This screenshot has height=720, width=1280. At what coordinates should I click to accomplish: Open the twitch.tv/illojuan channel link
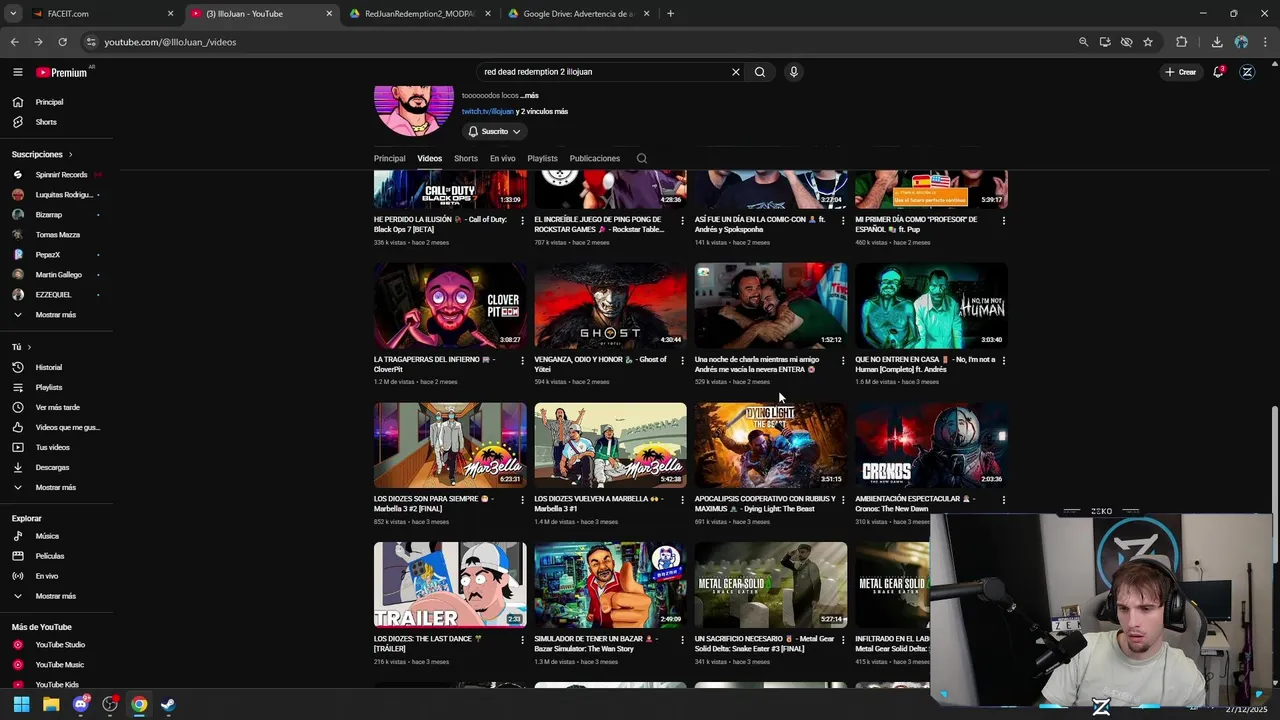[487, 112]
